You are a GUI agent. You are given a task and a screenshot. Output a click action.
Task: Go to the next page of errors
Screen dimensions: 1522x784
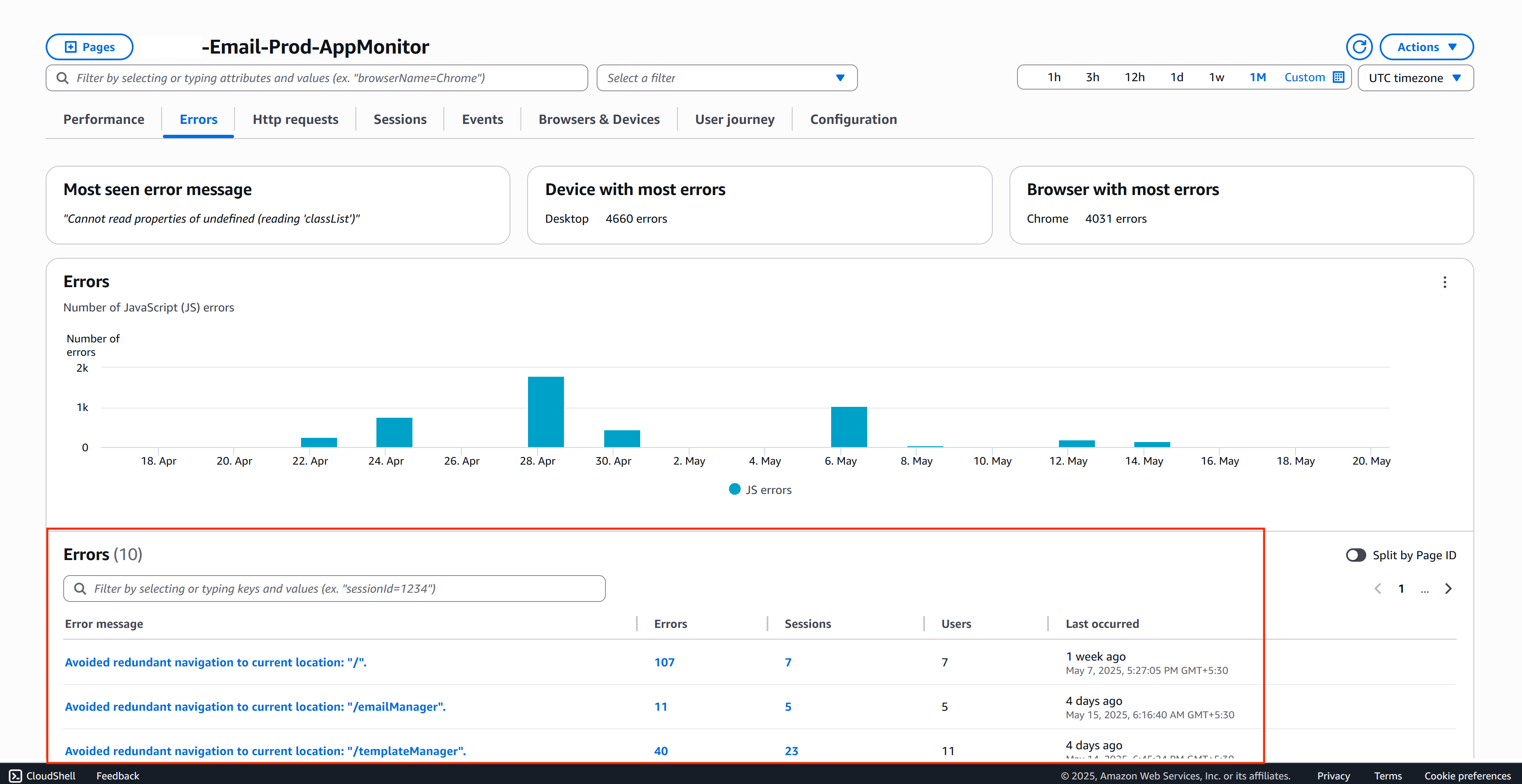tap(1449, 589)
